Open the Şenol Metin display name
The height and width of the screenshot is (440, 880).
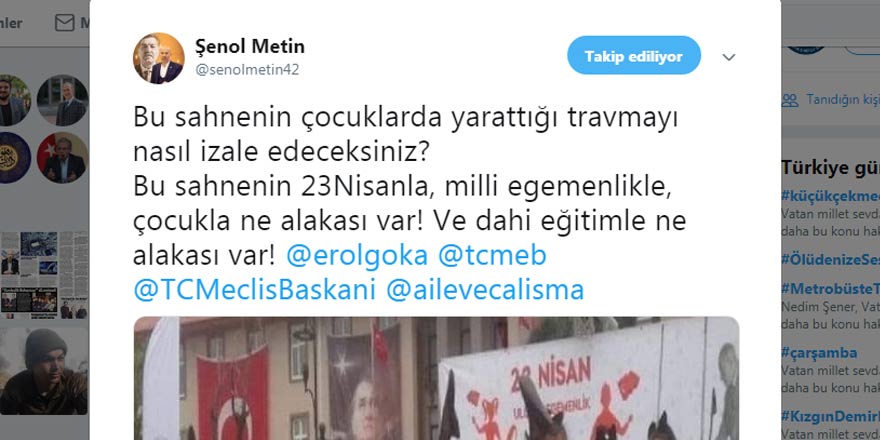[x=250, y=47]
